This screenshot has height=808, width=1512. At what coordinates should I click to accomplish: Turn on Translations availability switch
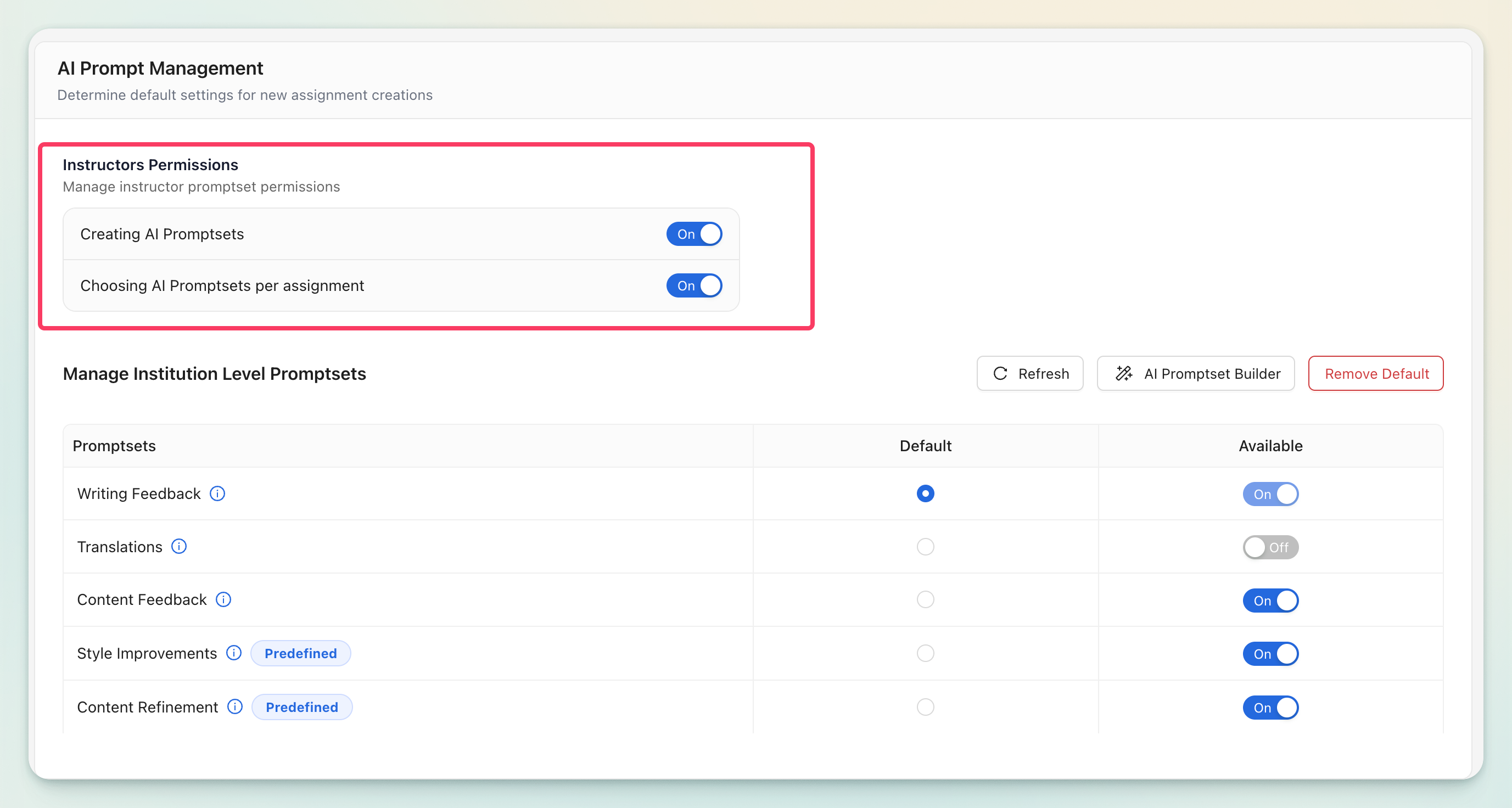tap(1270, 547)
